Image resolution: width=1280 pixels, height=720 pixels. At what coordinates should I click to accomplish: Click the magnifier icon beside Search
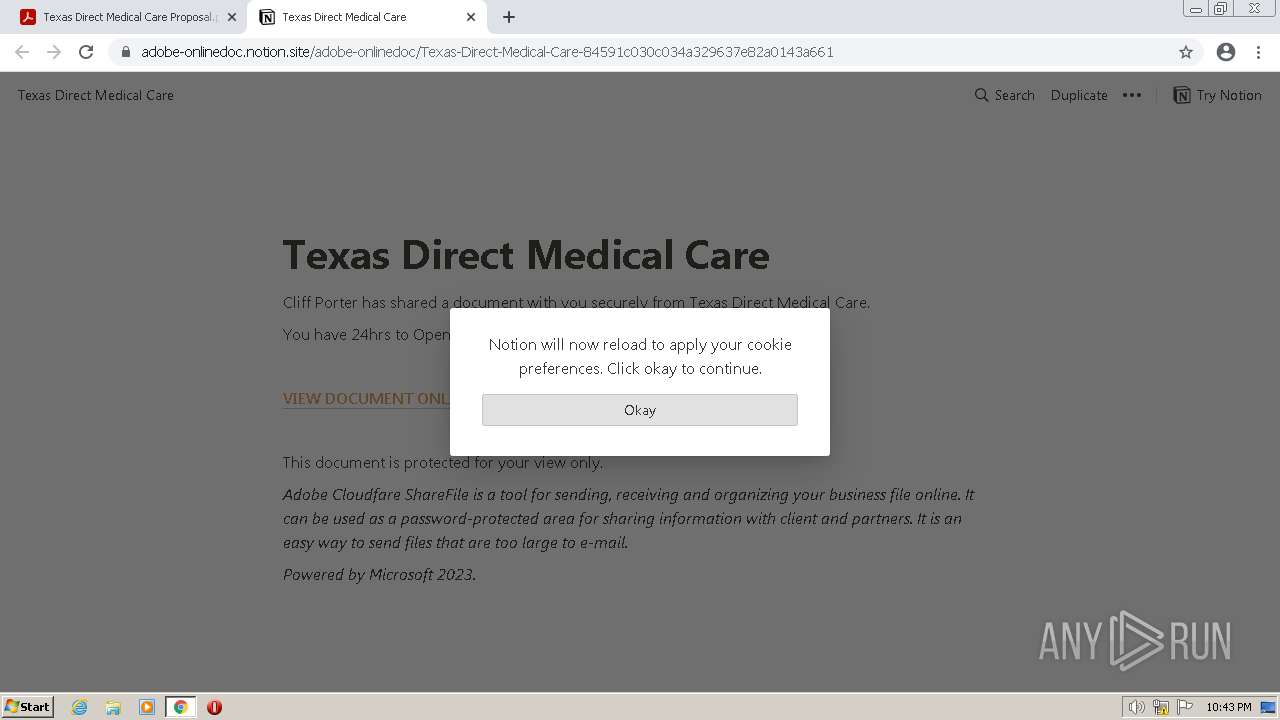[x=981, y=95]
